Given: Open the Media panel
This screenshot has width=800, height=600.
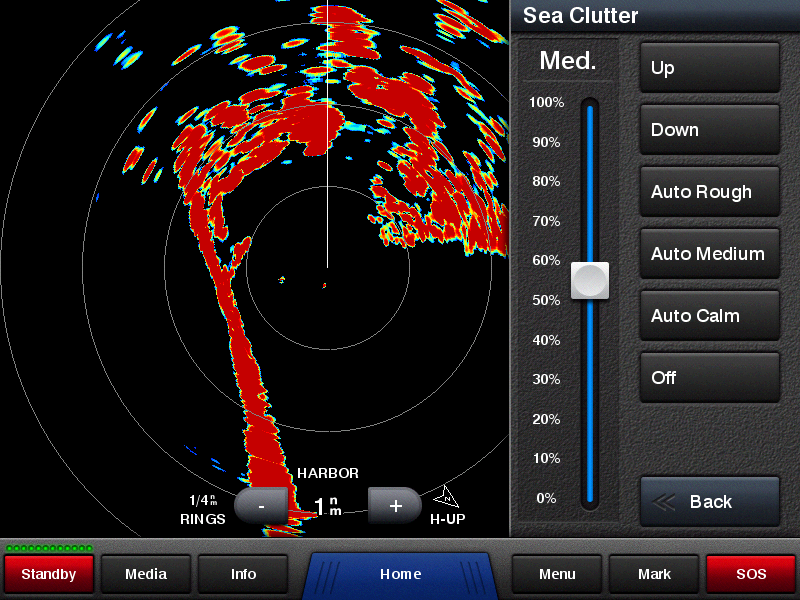Looking at the screenshot, I should (x=146, y=574).
